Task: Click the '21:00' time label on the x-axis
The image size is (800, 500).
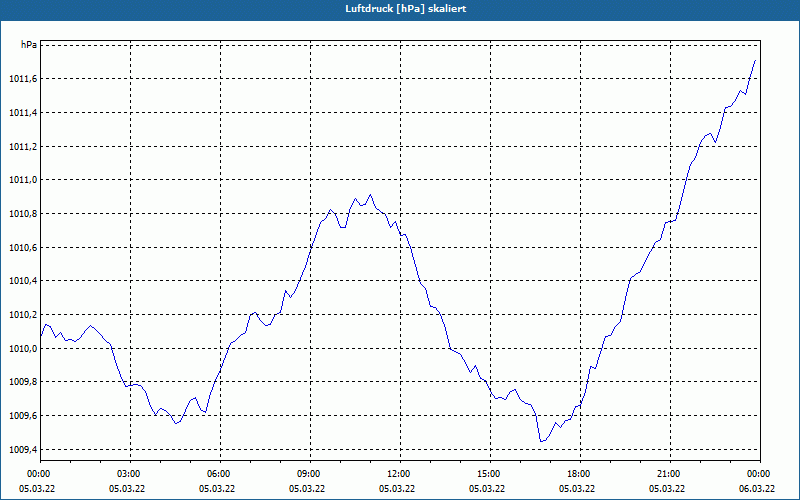Action: coord(667,474)
